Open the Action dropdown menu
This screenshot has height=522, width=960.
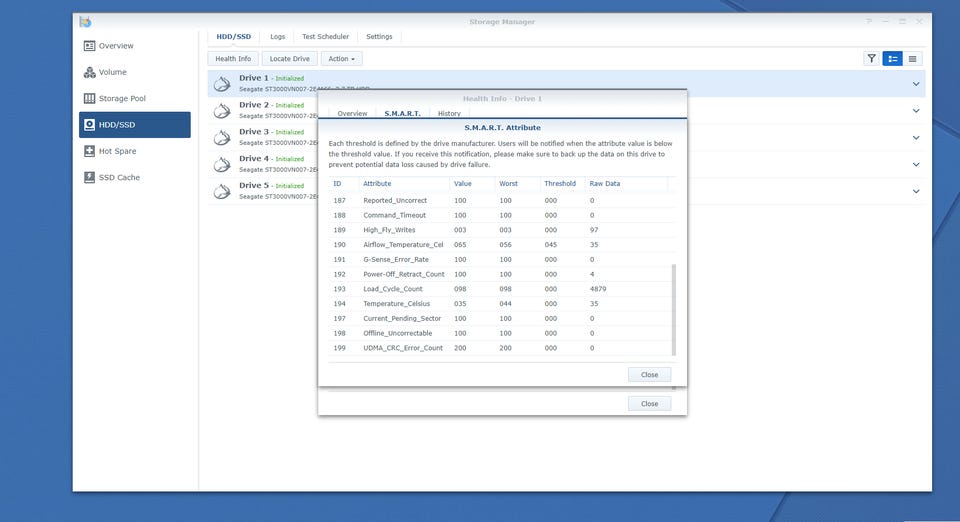341,59
